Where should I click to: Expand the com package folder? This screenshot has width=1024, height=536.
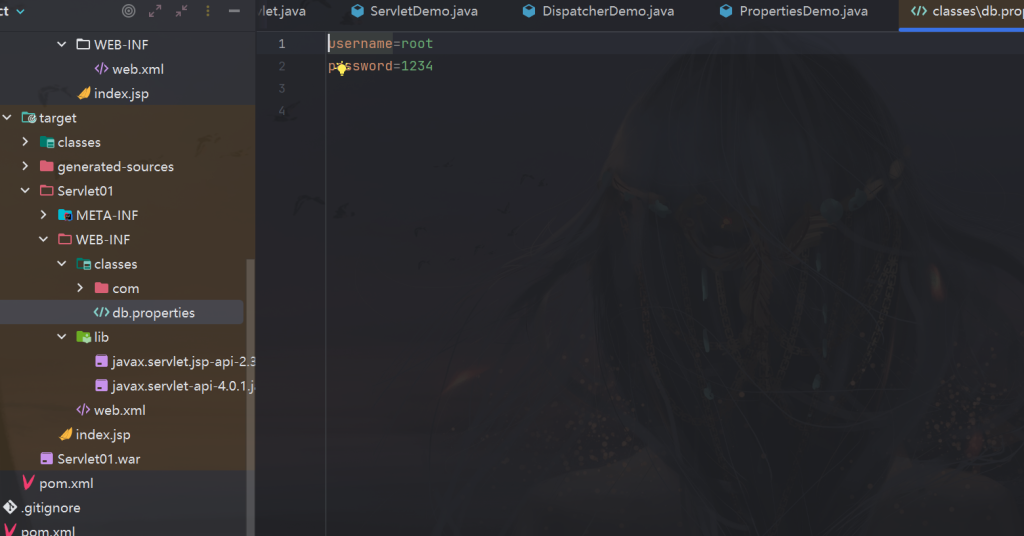[81, 289]
